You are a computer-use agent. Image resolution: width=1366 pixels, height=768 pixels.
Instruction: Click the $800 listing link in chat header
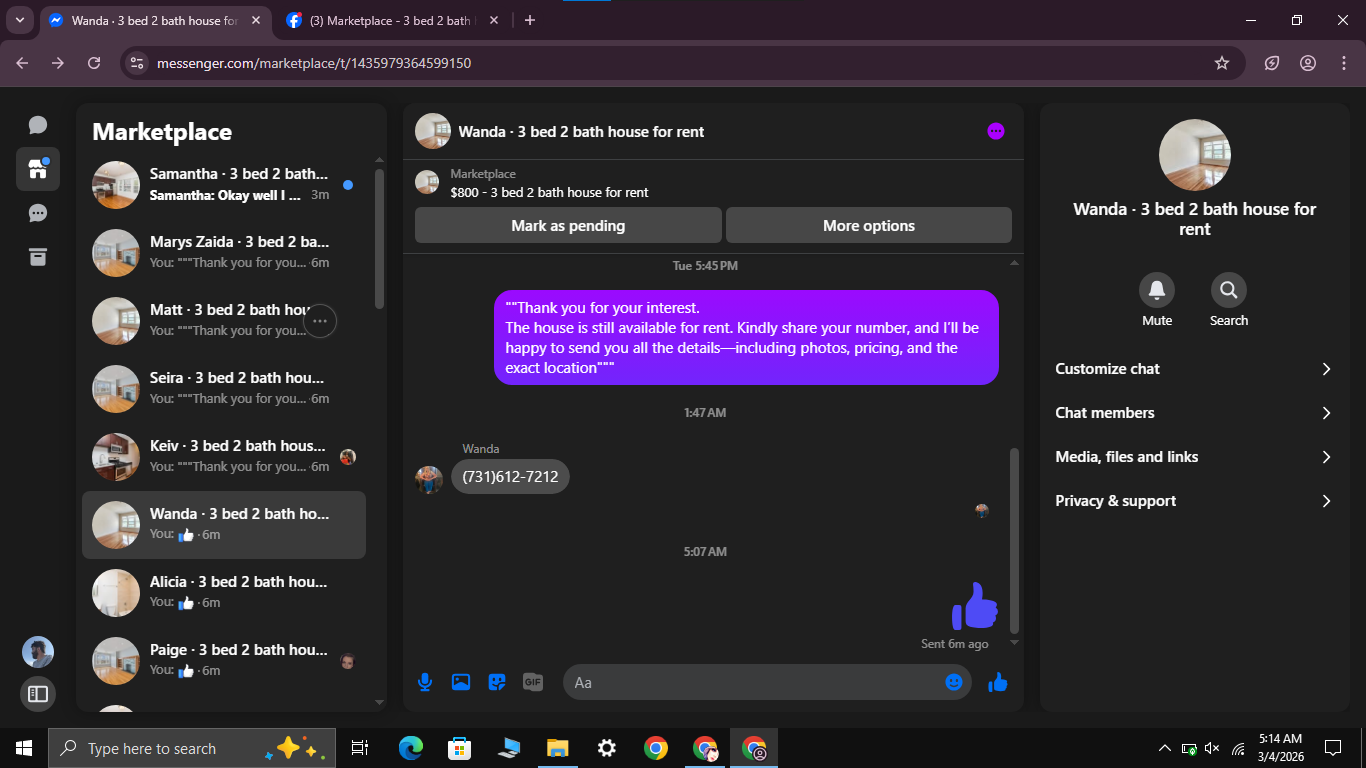click(x=549, y=192)
